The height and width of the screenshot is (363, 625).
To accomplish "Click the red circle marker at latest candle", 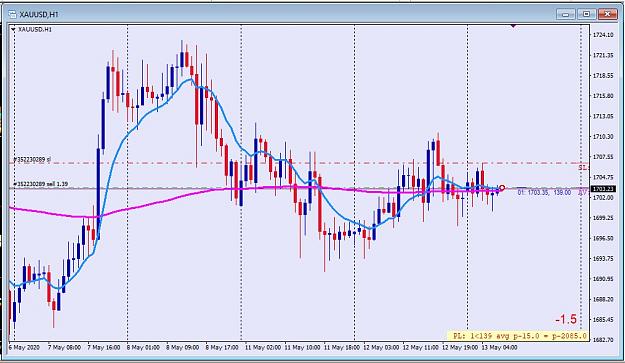I will point(502,188).
